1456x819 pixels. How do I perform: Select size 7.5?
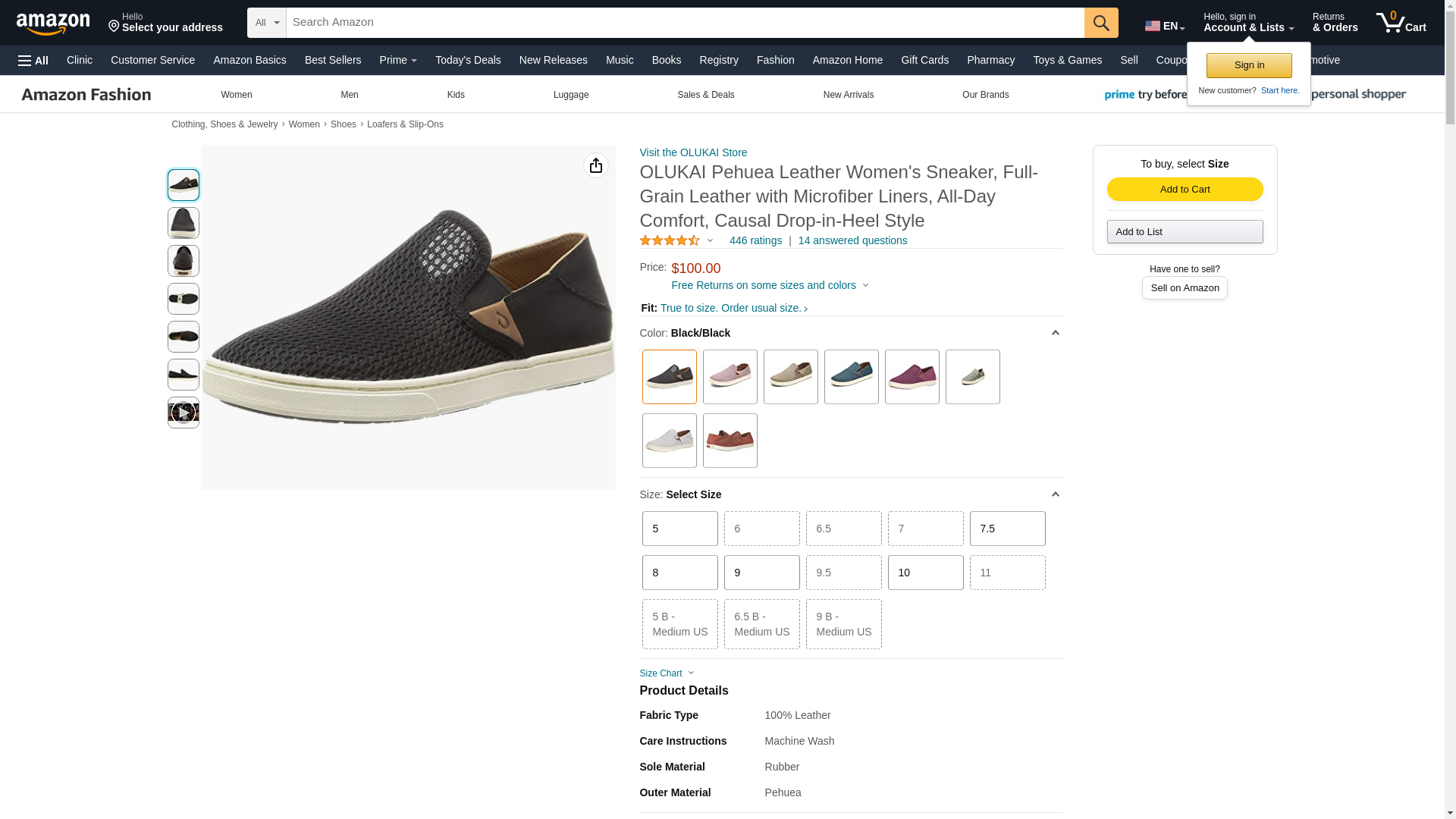coord(1006,529)
